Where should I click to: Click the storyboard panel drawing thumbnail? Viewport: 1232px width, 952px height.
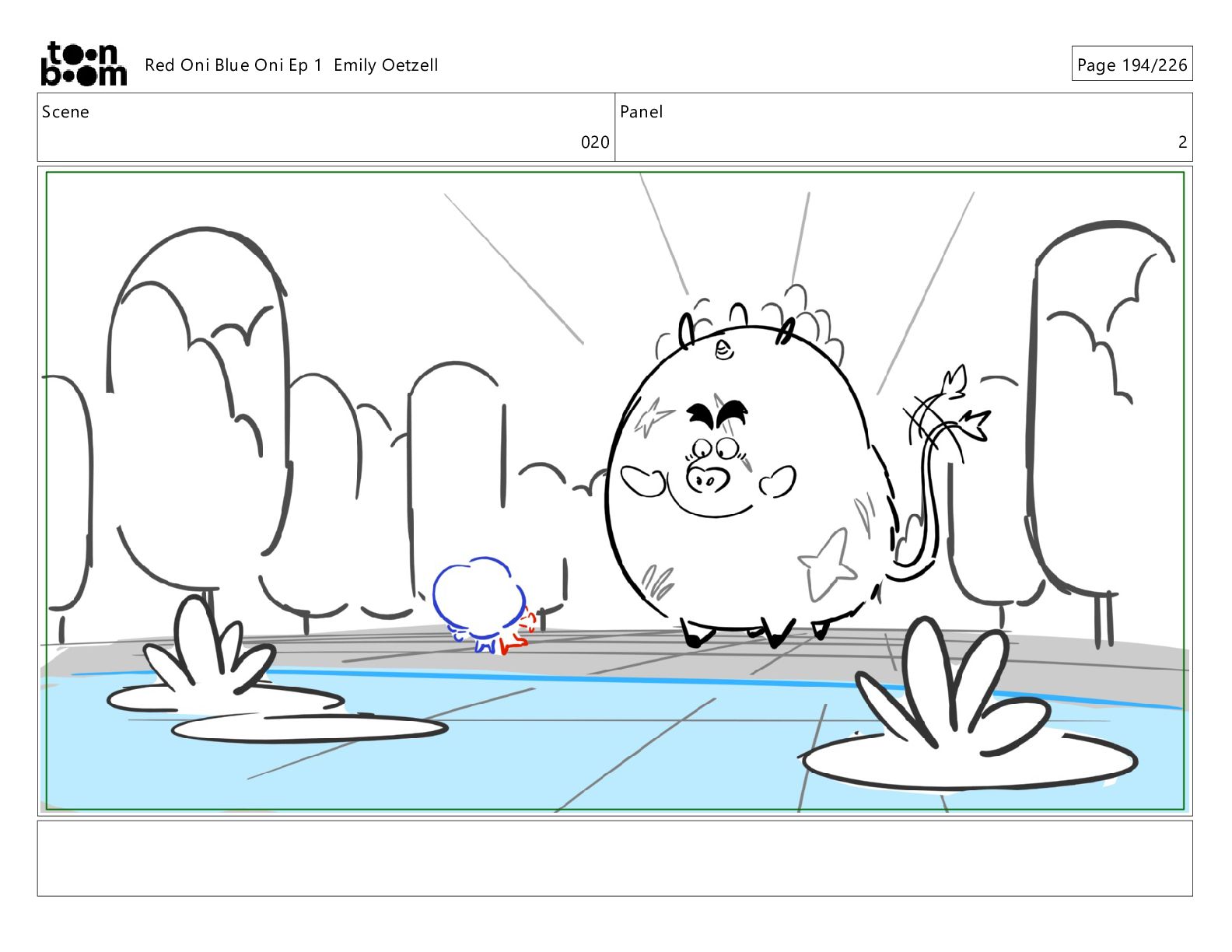pyautogui.click(x=614, y=491)
